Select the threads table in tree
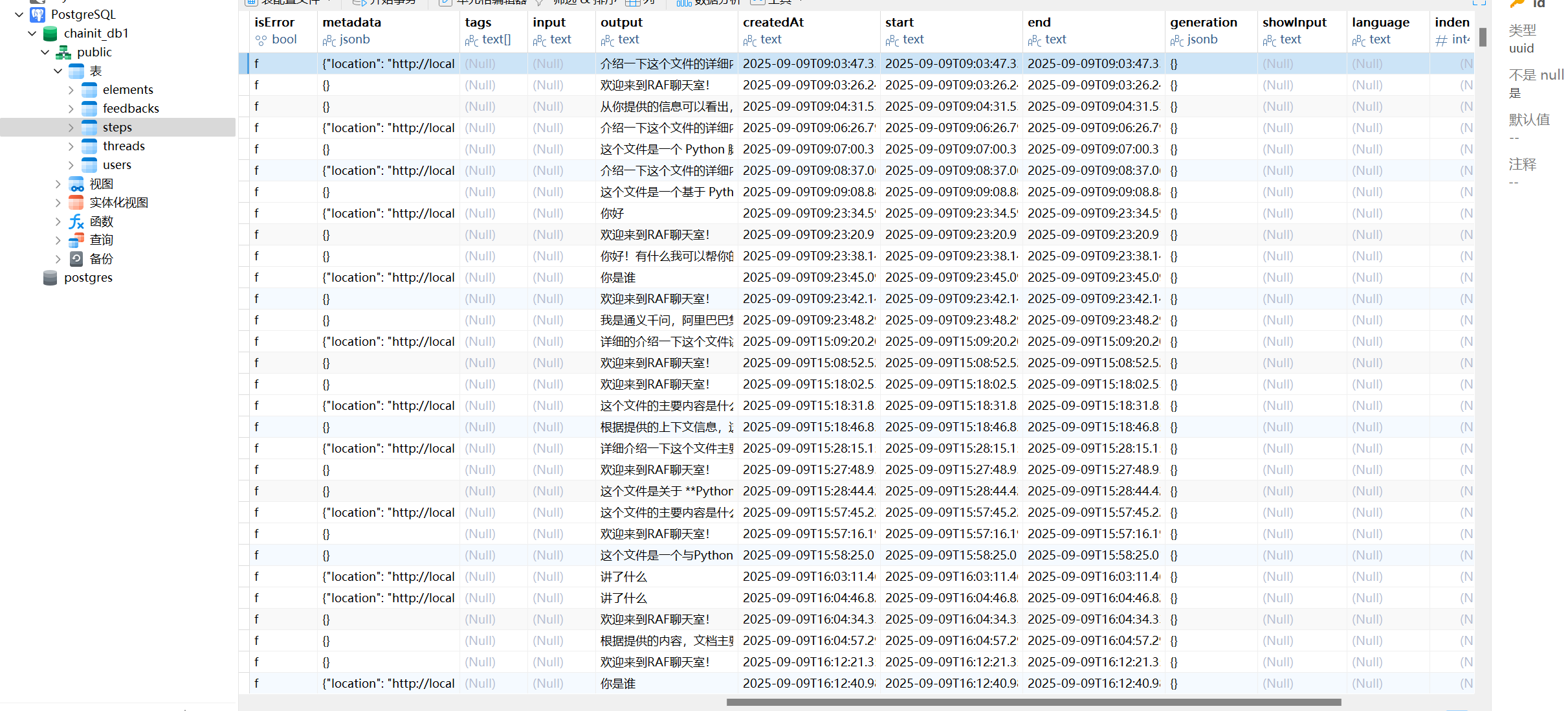The image size is (1568, 711). point(124,146)
